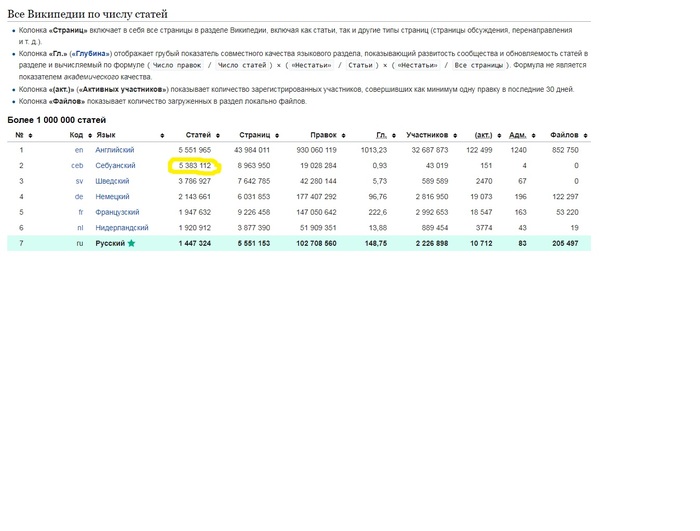Open the Адм. column header link
This screenshot has width=700, height=531.
(517, 135)
